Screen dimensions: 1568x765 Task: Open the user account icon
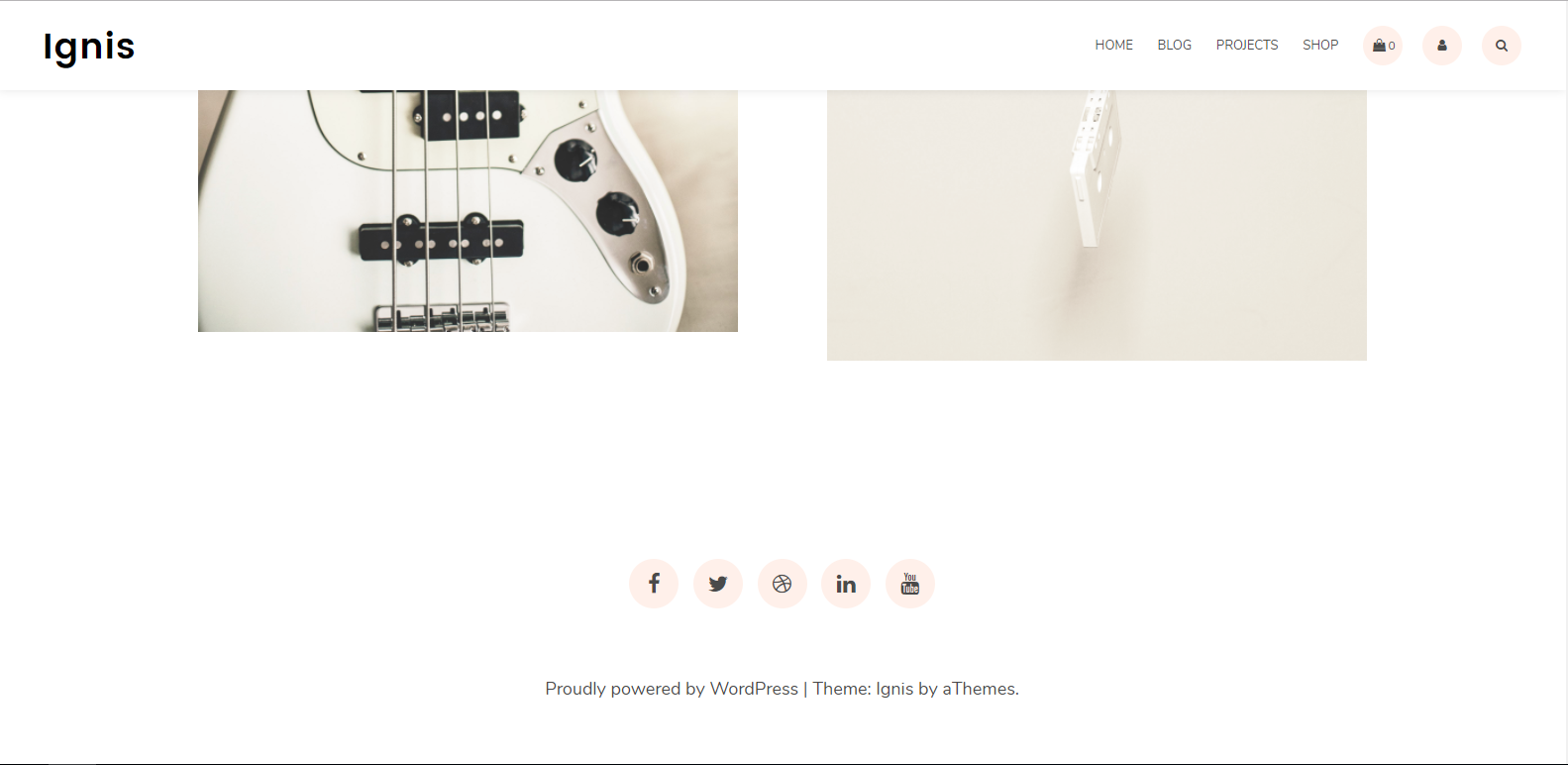tap(1442, 46)
